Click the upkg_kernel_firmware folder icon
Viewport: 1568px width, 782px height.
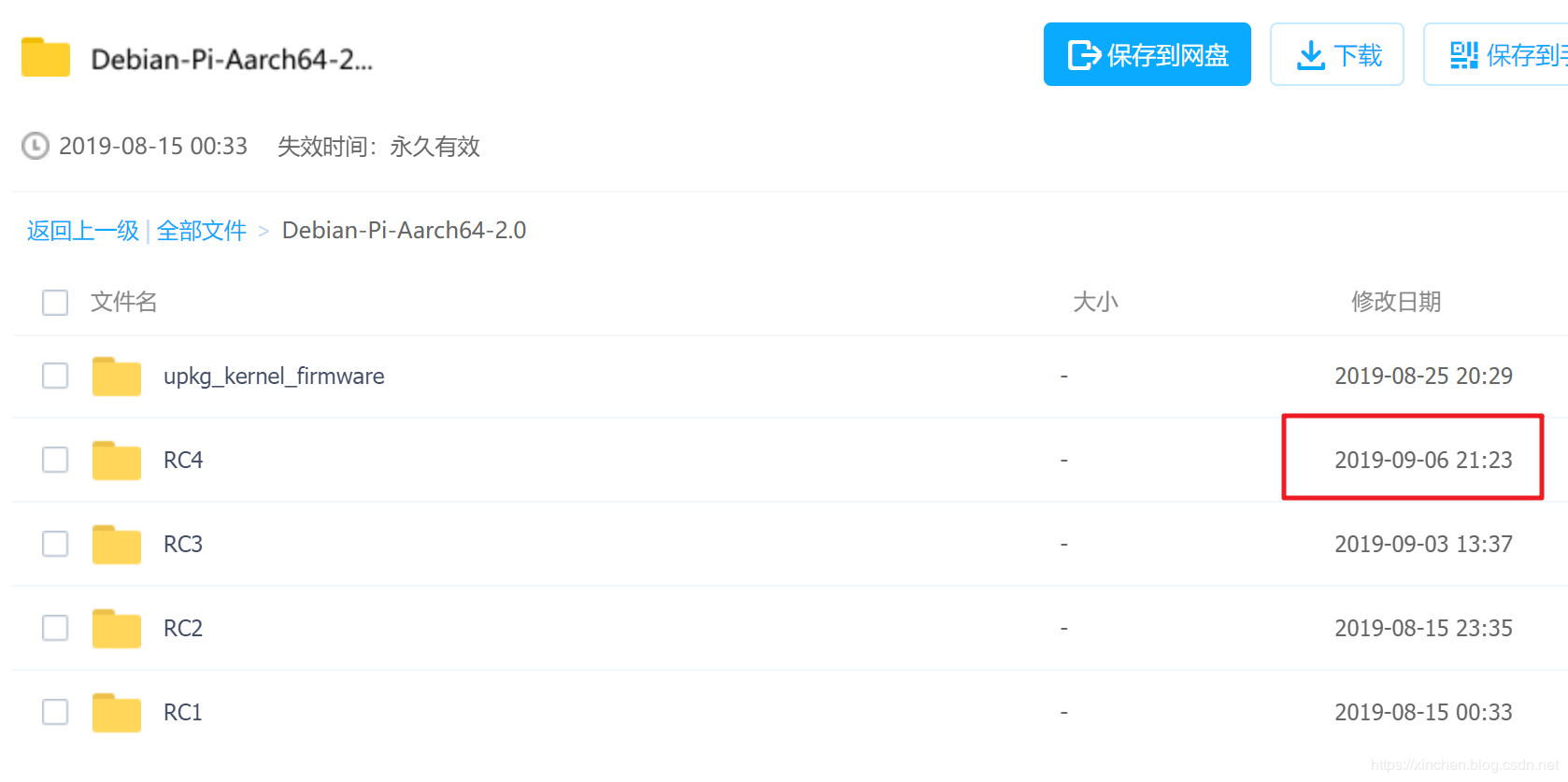click(x=116, y=377)
